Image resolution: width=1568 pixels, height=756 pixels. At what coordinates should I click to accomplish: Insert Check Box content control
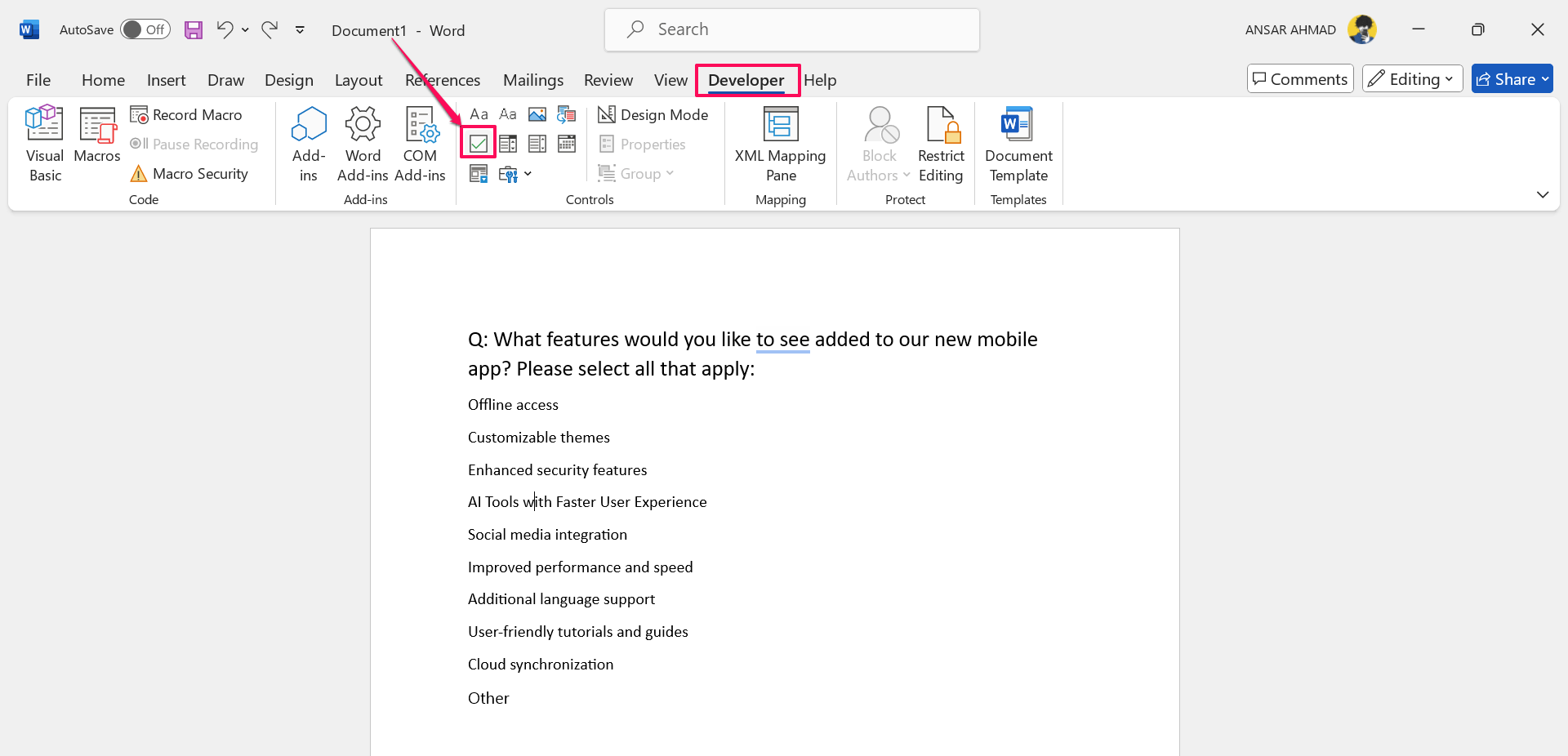479,144
